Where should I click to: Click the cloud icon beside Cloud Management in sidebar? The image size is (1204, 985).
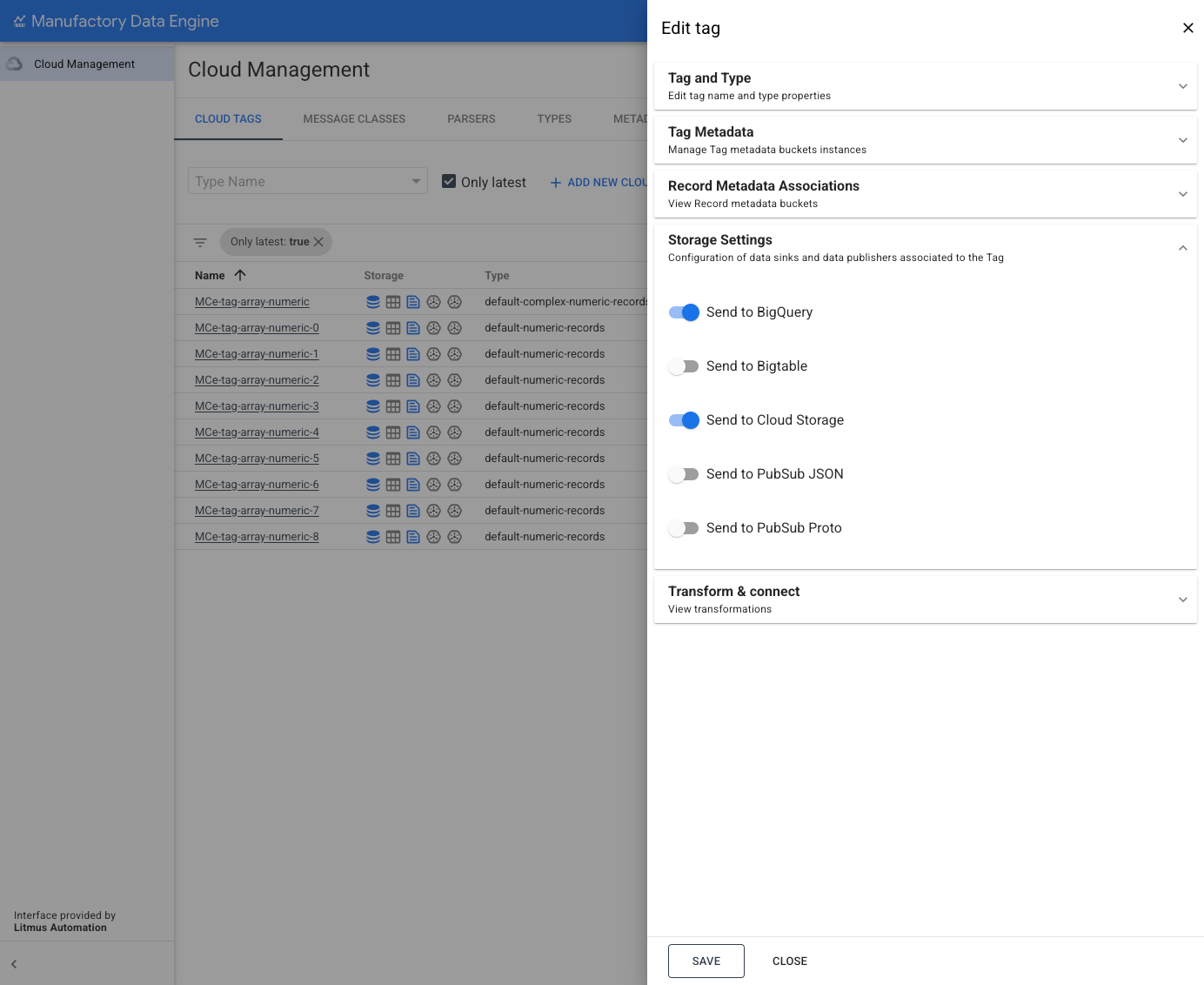[x=14, y=63]
